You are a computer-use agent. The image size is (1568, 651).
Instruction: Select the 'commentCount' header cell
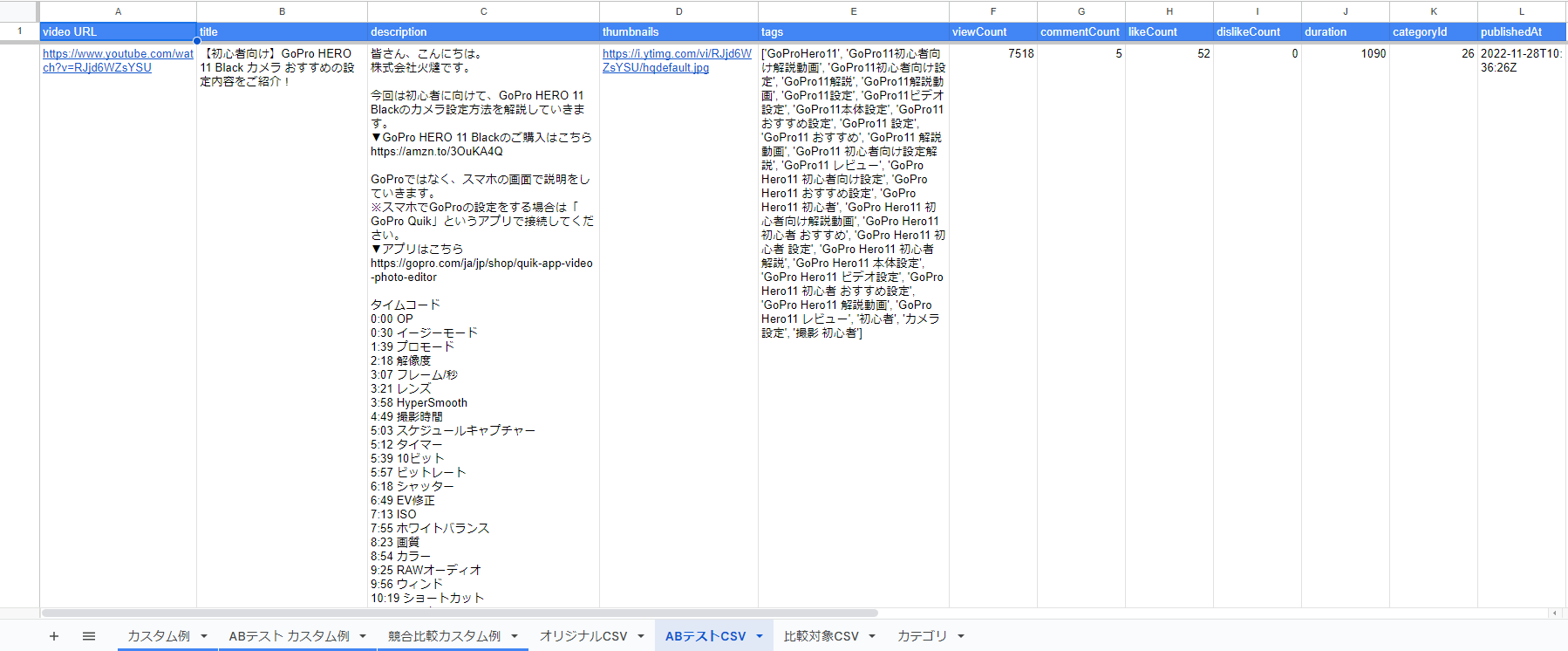[x=1081, y=31]
